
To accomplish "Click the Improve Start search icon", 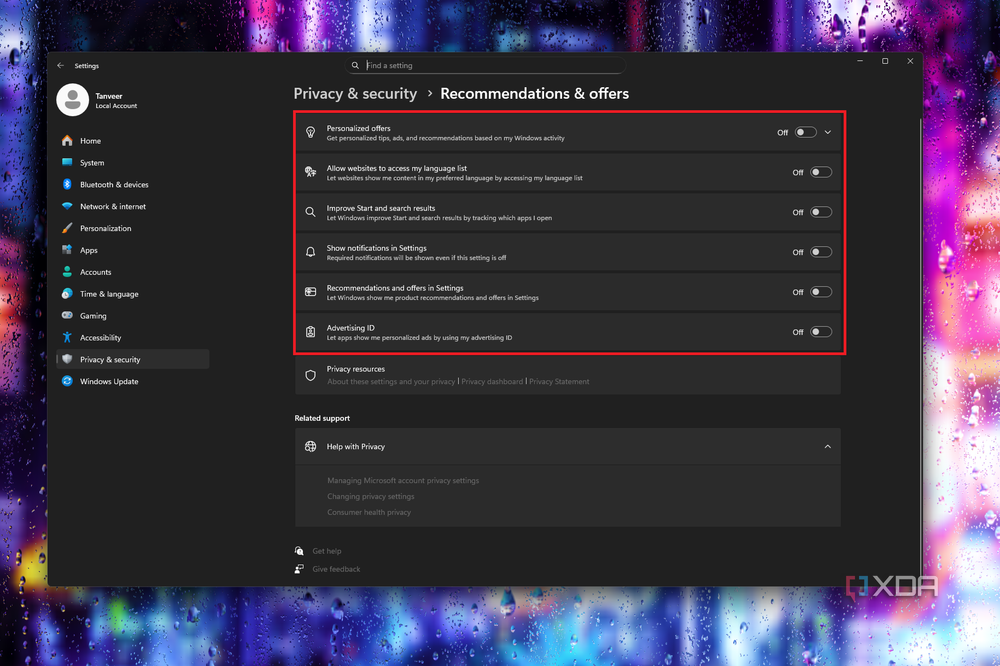I will 311,212.
